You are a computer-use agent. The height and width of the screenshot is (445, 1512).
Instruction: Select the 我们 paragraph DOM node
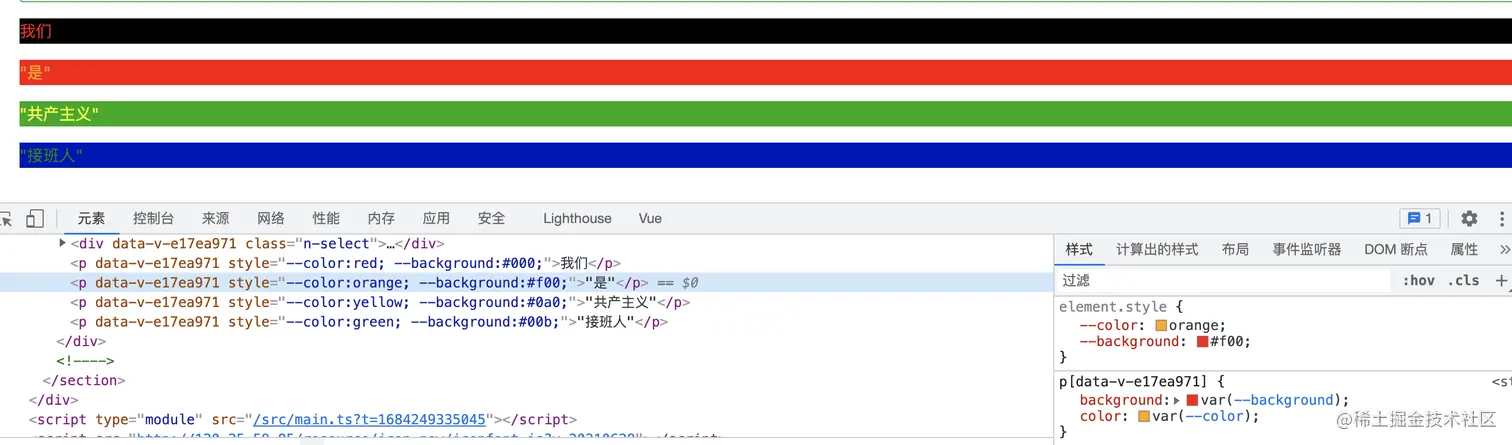345,263
